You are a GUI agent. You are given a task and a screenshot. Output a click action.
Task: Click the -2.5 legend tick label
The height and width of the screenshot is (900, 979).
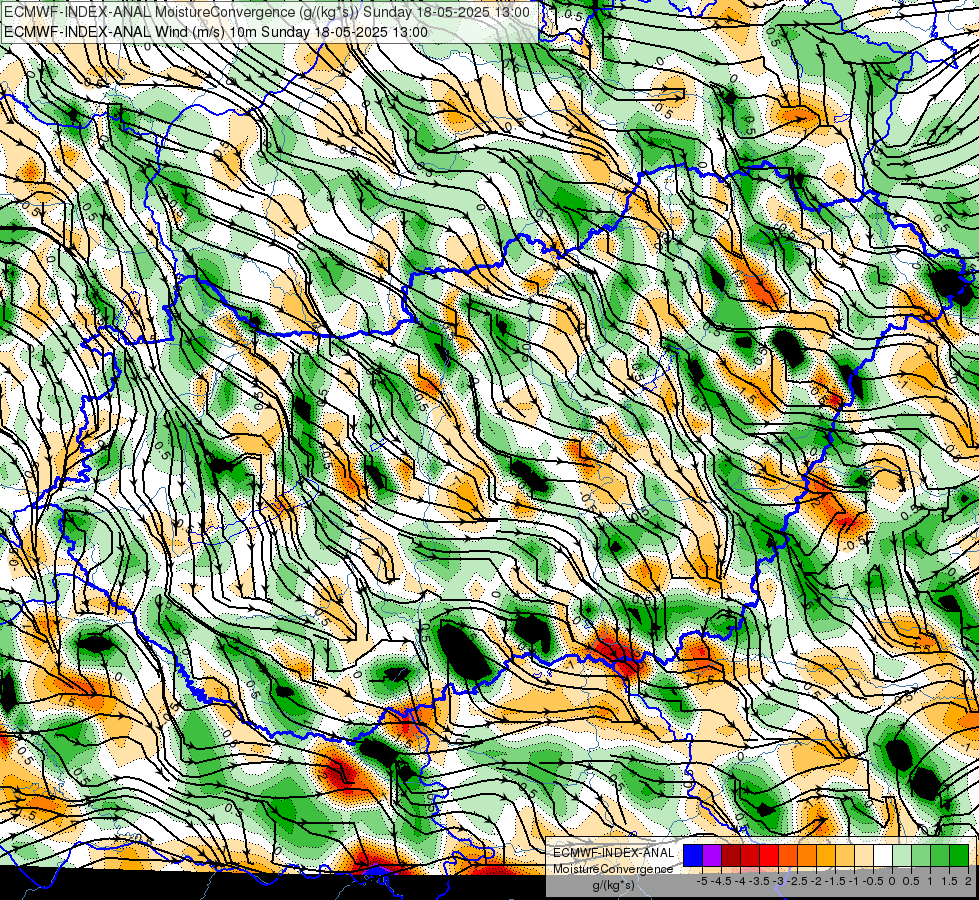pos(797,881)
